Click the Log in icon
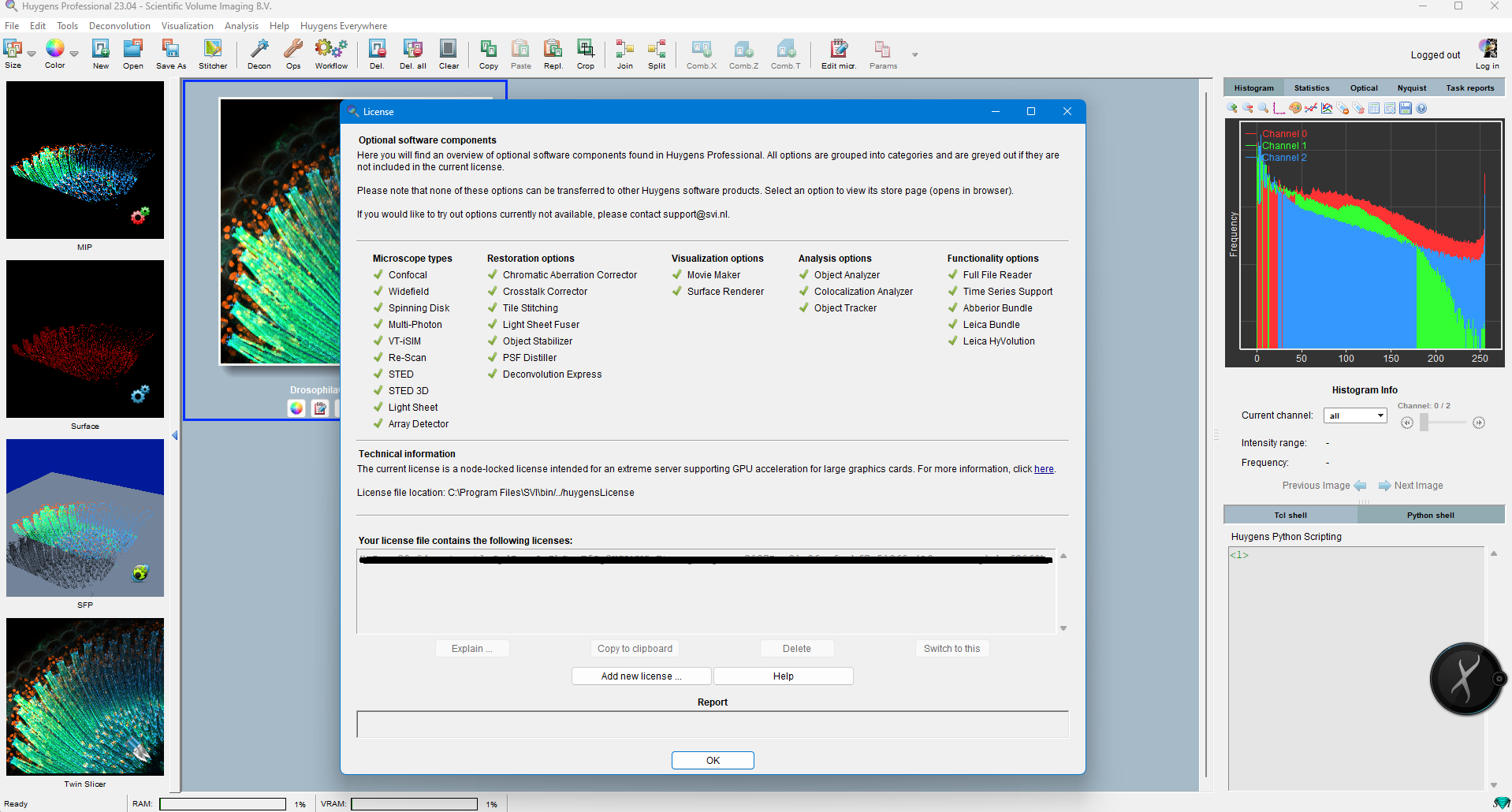Image resolution: width=1512 pixels, height=812 pixels. coord(1488,54)
